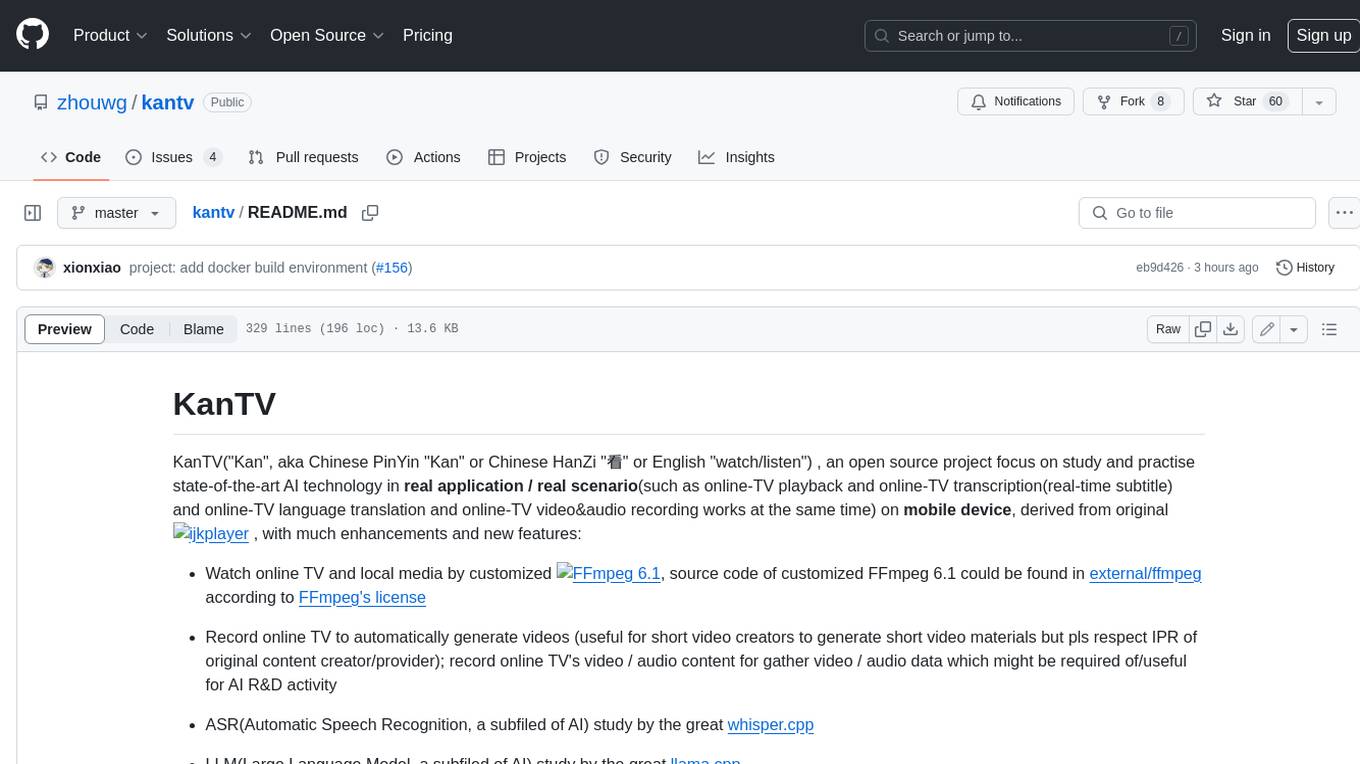Focus the Go to file field
This screenshot has width=1360, height=764.
(x=1197, y=213)
